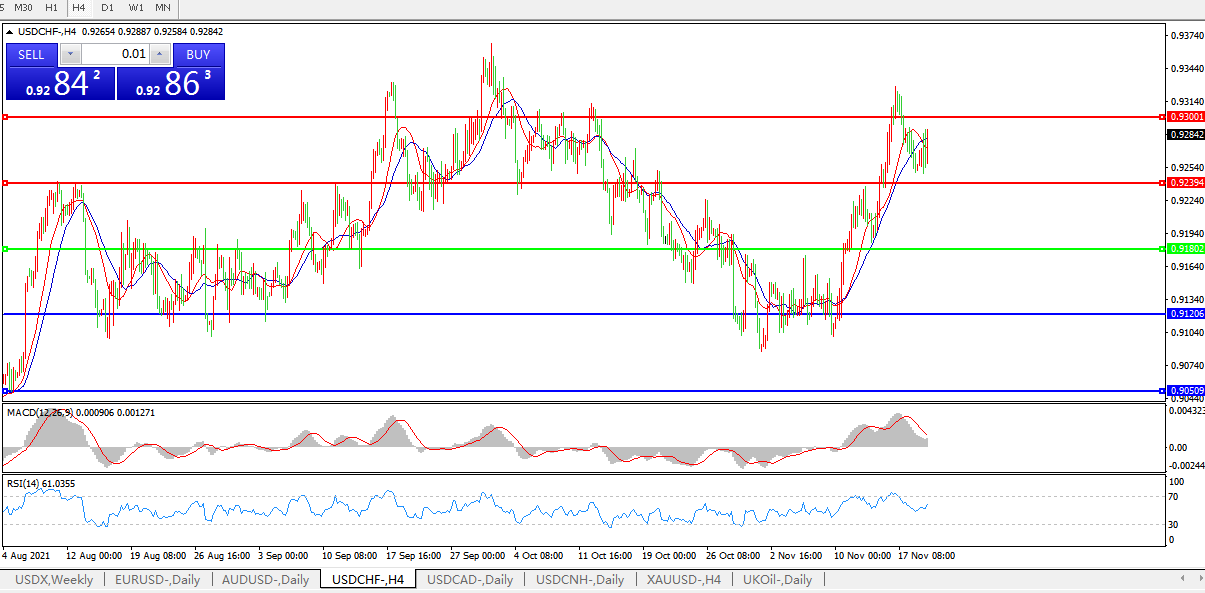The height and width of the screenshot is (593, 1205).
Task: Collapse one-click panel via triangle beside USDCHF
Action: point(10,32)
